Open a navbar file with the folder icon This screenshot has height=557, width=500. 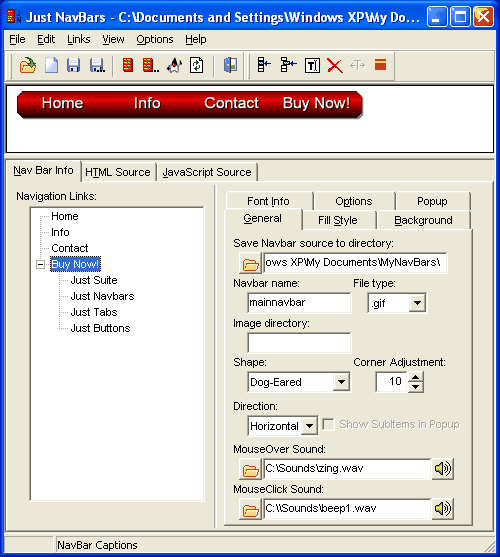(x=28, y=65)
